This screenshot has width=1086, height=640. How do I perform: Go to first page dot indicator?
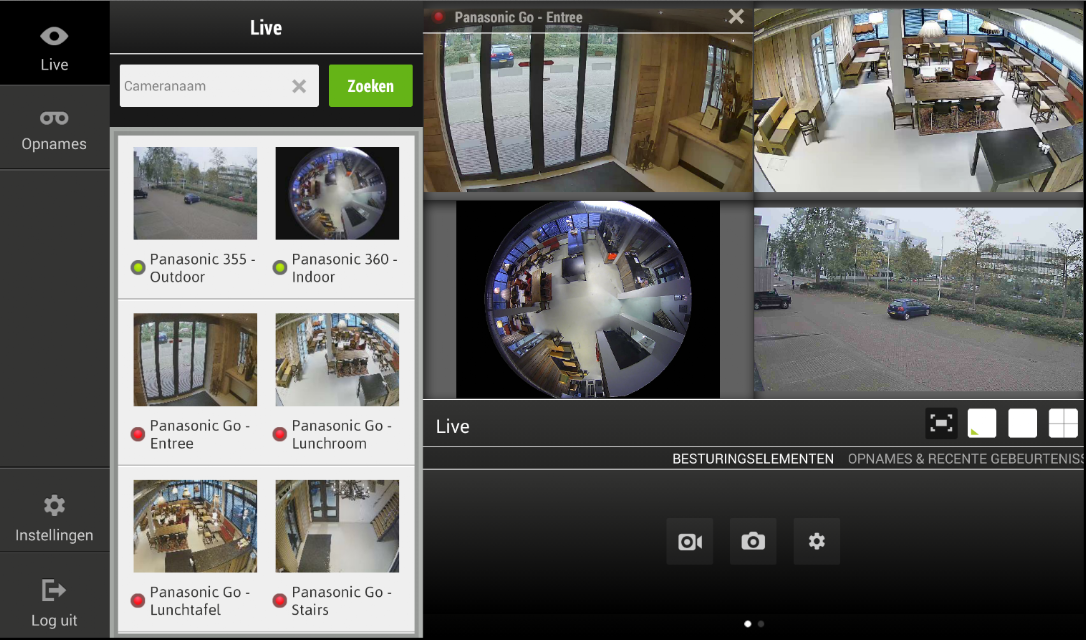tap(747, 624)
